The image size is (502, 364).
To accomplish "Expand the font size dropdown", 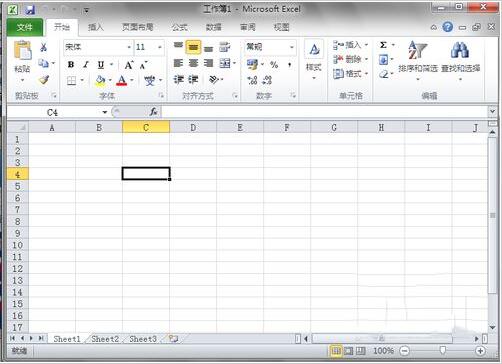I will click(x=160, y=47).
